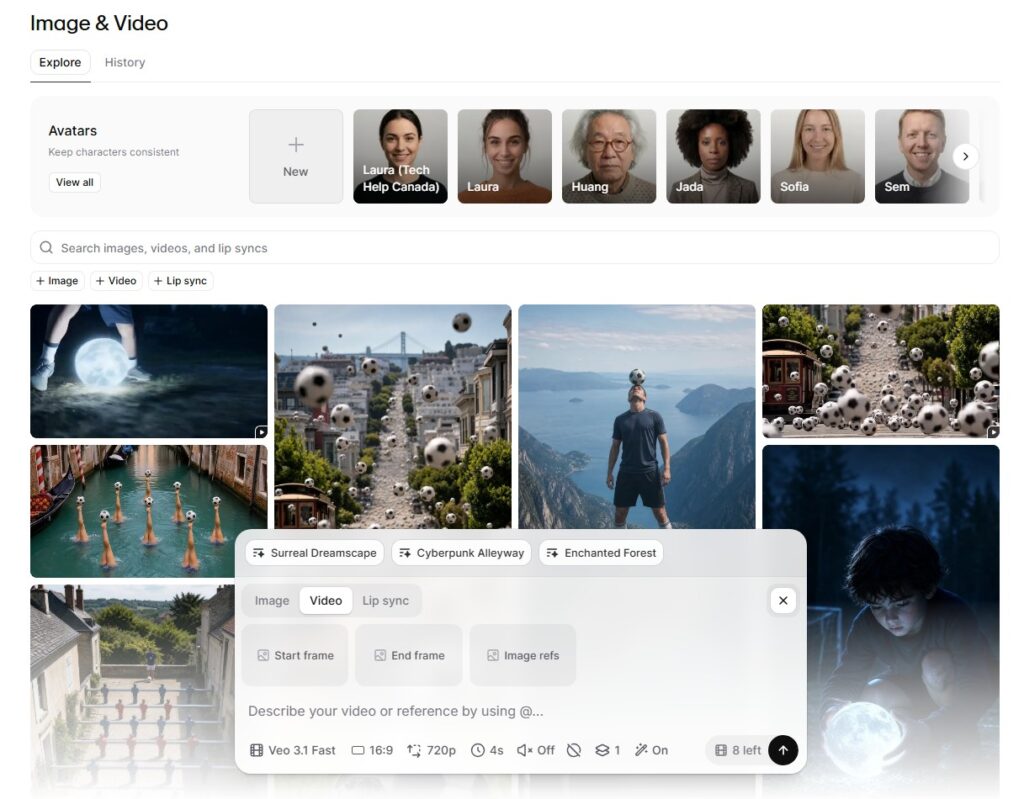Click the search images, videos, and lip syncs field

click(515, 248)
